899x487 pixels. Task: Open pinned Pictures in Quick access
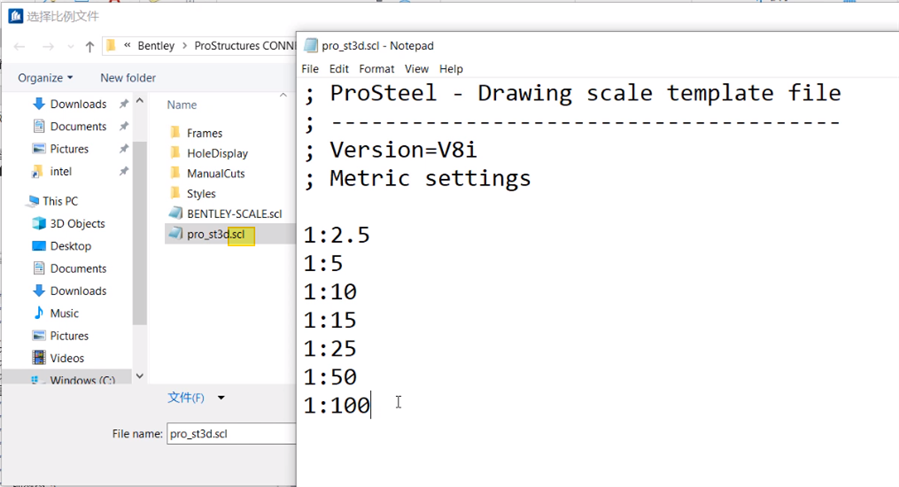[x=69, y=149]
